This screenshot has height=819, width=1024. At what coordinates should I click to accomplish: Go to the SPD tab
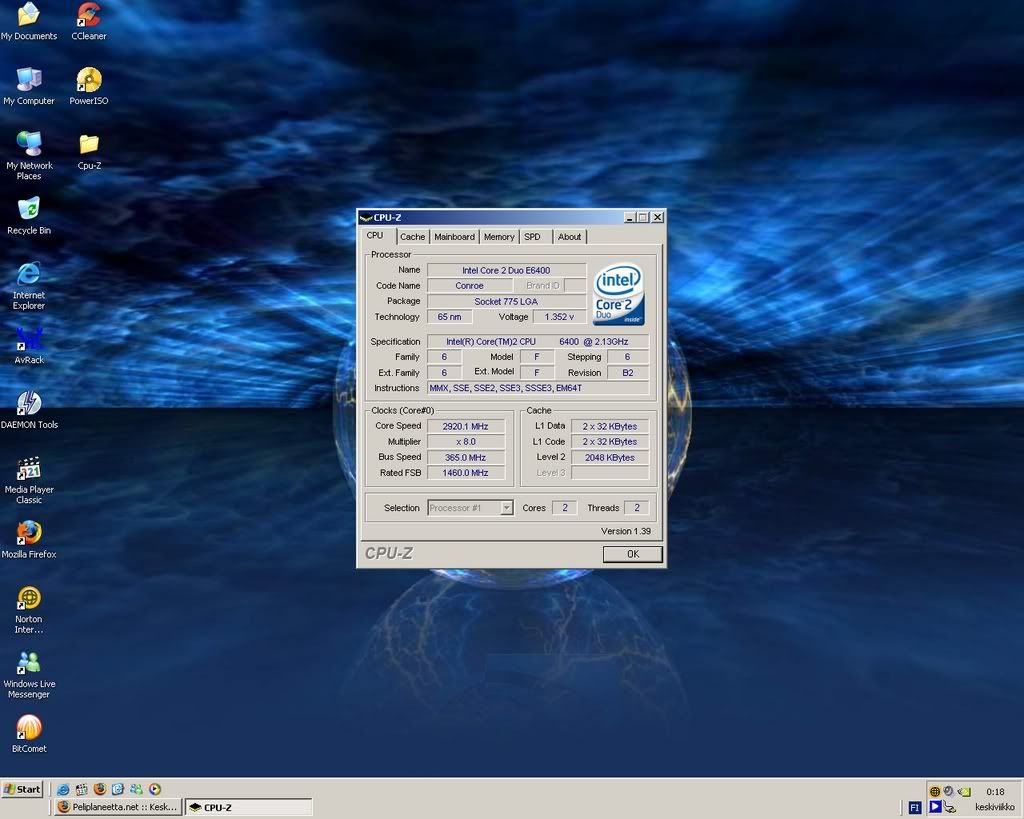(x=532, y=237)
